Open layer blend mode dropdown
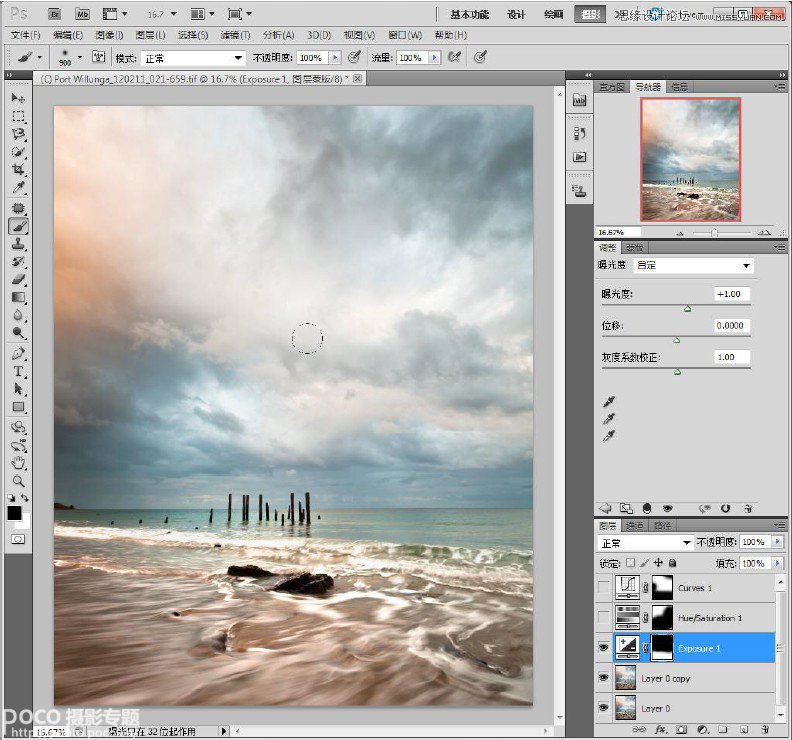The height and width of the screenshot is (740, 792). (645, 543)
